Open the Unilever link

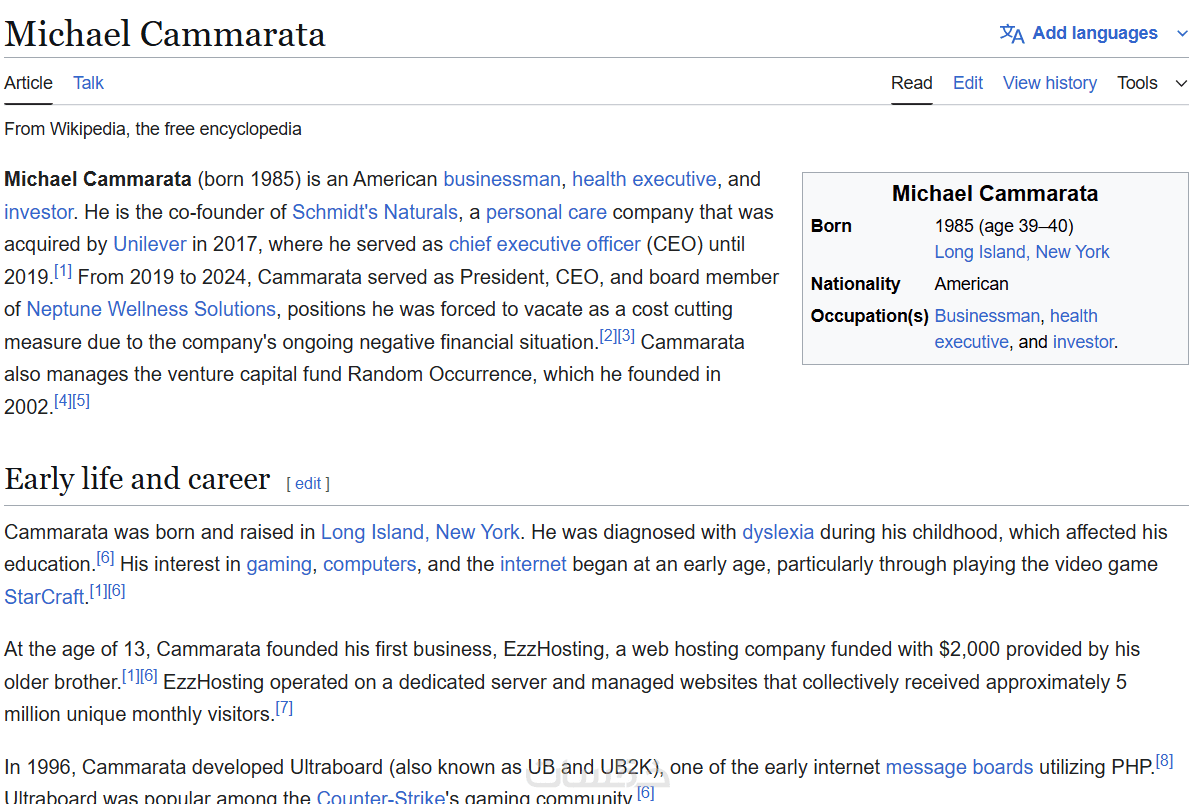point(150,244)
